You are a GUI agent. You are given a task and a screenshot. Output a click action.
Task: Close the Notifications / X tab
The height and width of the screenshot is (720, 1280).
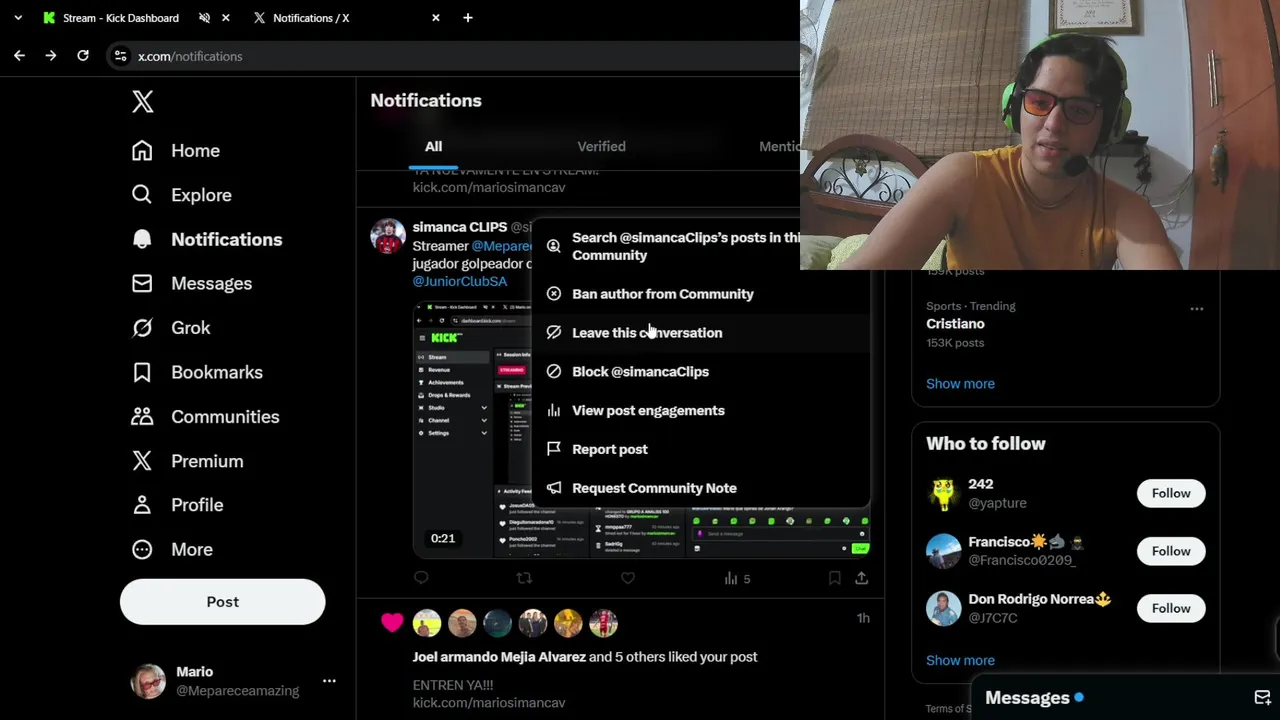click(x=435, y=18)
